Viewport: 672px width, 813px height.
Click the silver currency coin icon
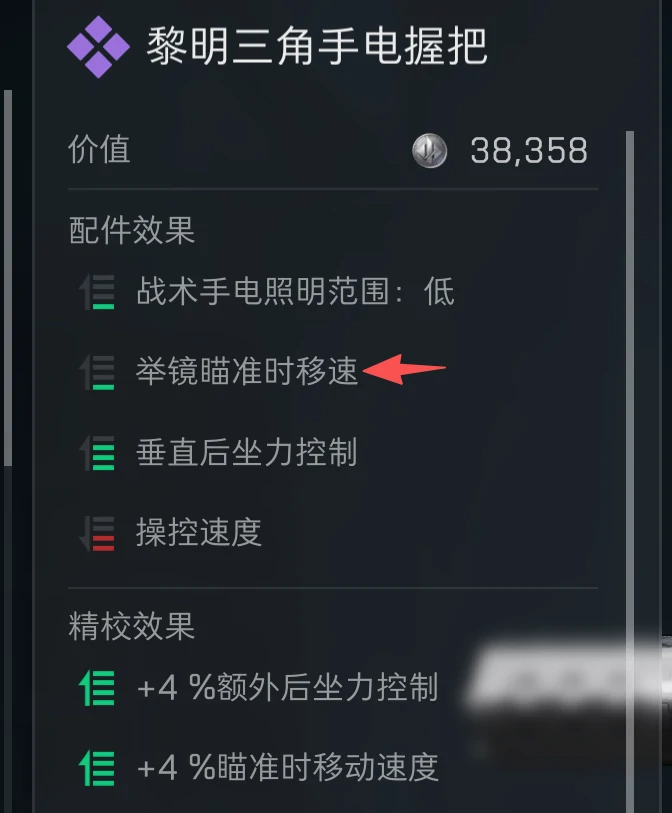(x=429, y=151)
